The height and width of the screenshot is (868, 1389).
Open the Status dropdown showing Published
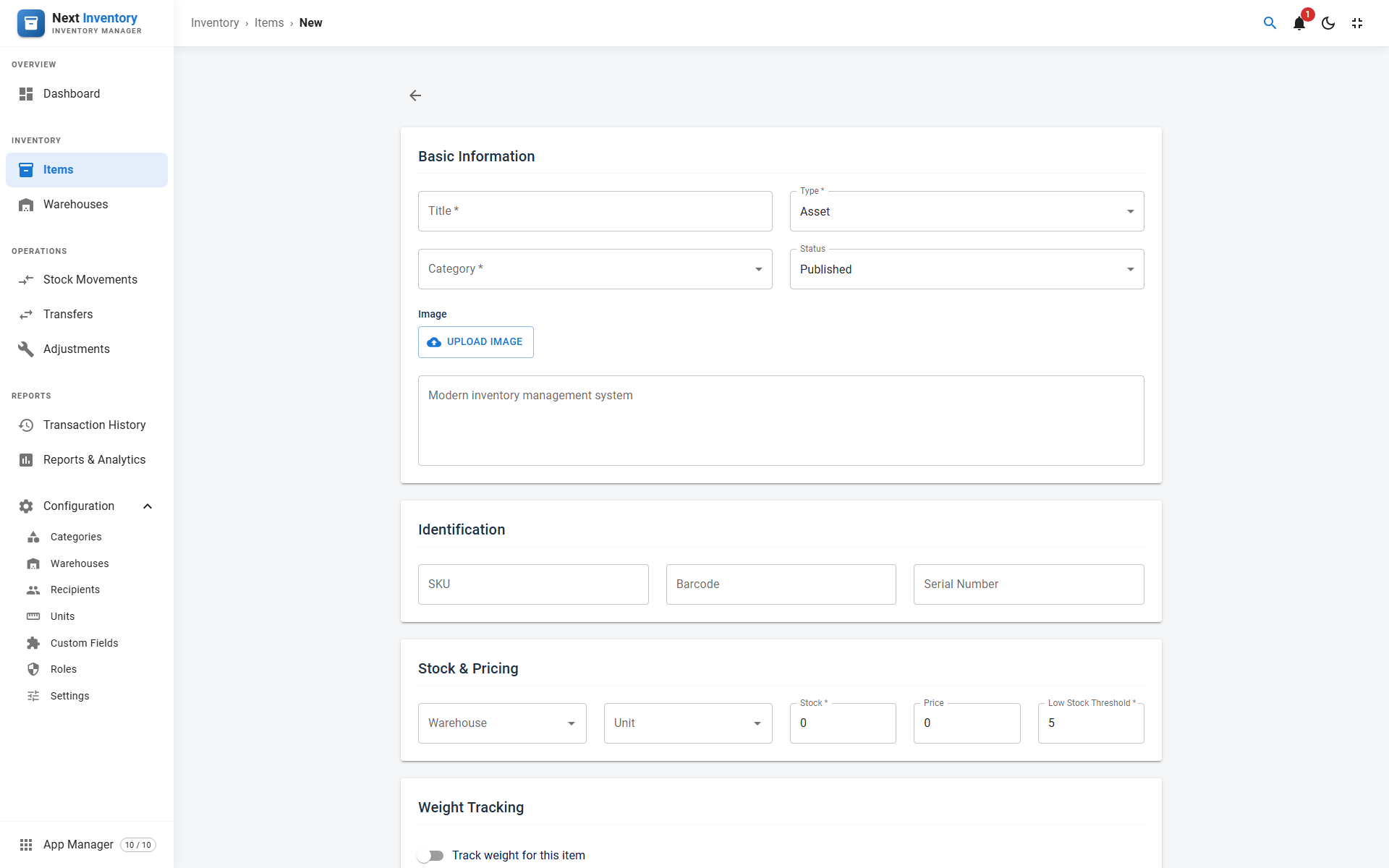(x=967, y=269)
